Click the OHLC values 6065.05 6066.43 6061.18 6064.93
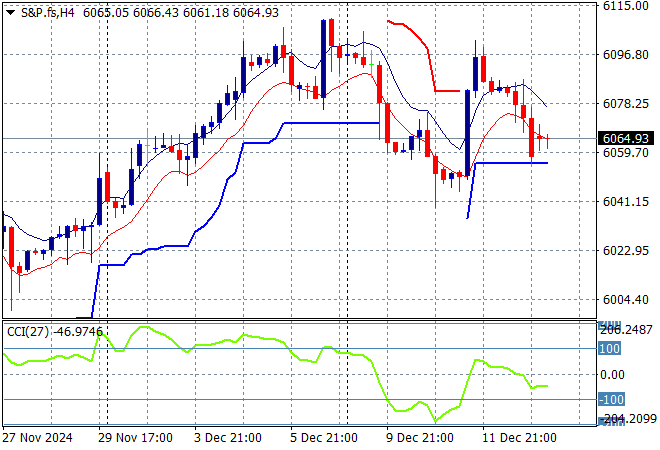660x450 pixels. (x=181, y=13)
